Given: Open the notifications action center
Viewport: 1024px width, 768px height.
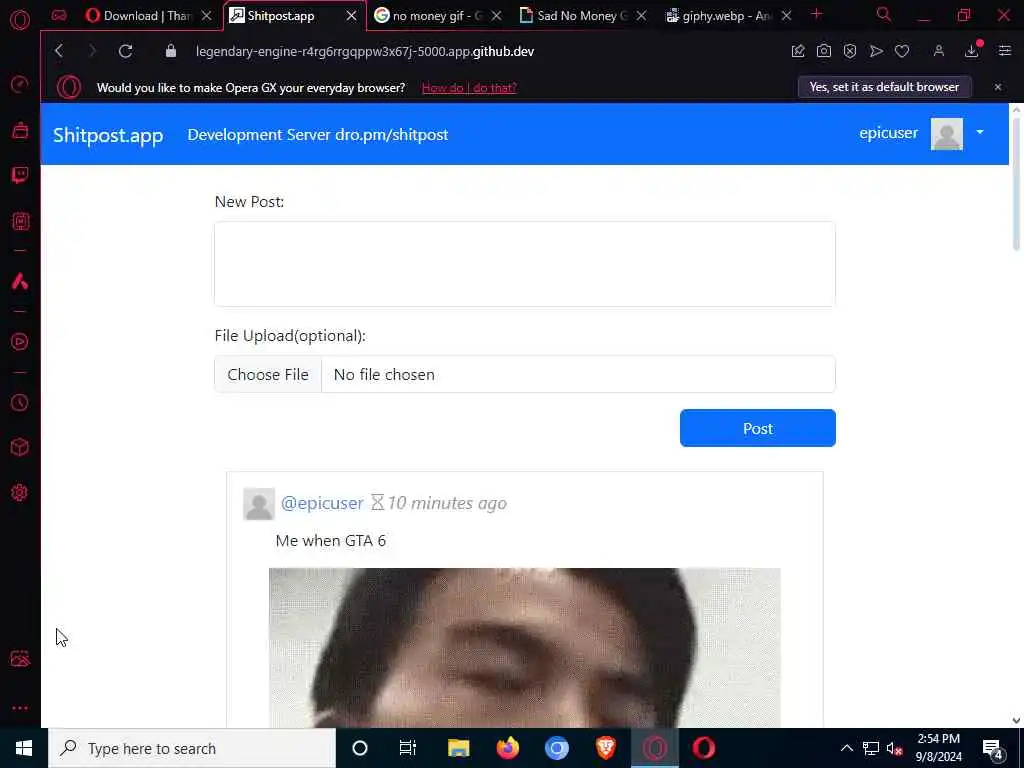Looking at the screenshot, I should tap(993, 748).
